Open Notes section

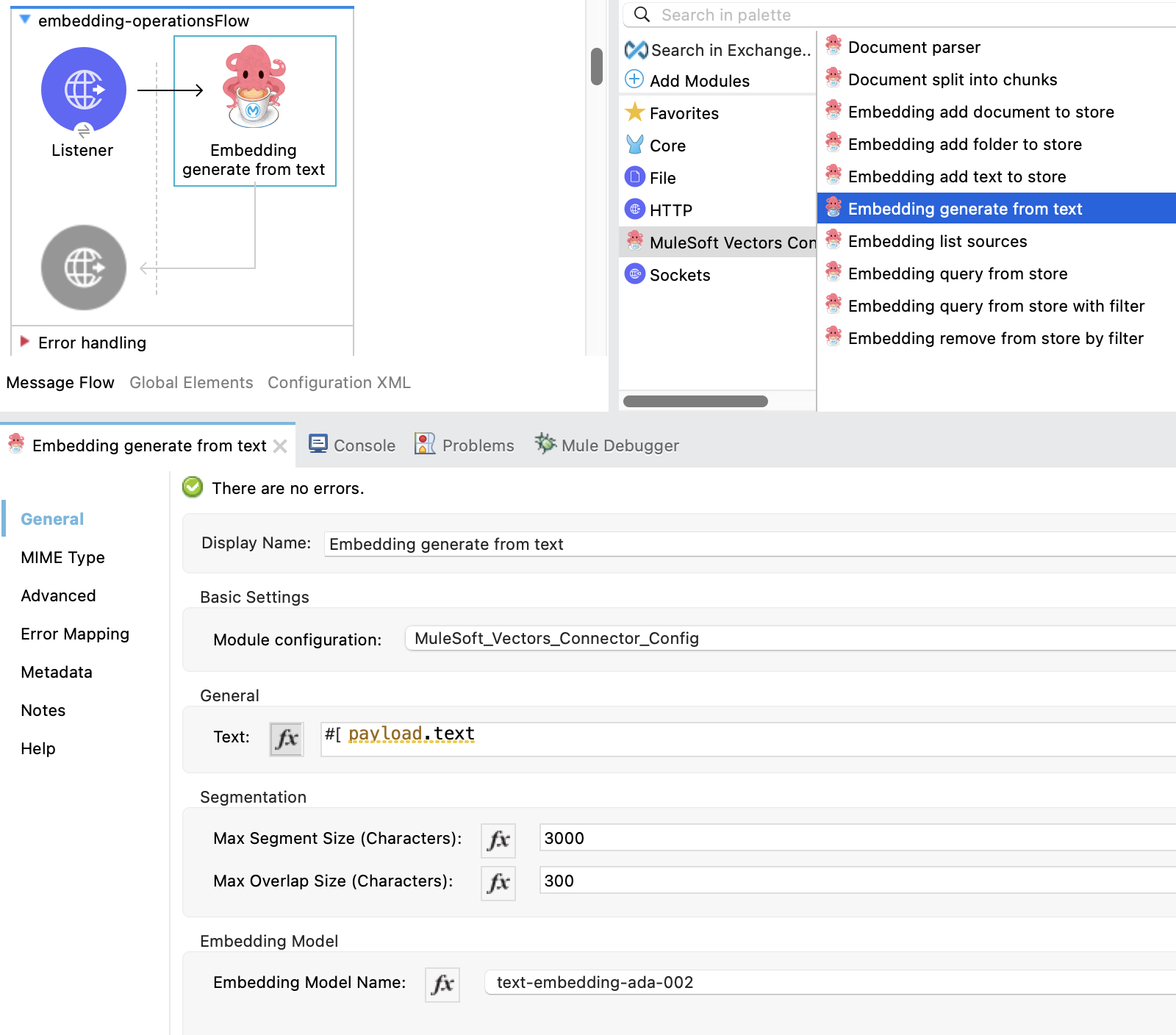[x=43, y=710]
